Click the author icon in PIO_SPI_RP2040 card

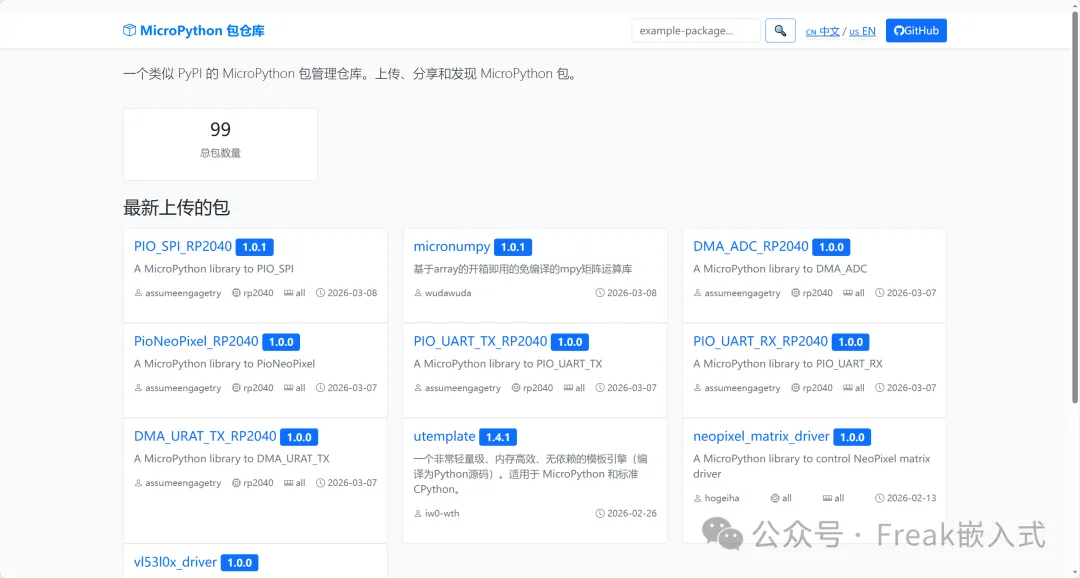(x=138, y=293)
